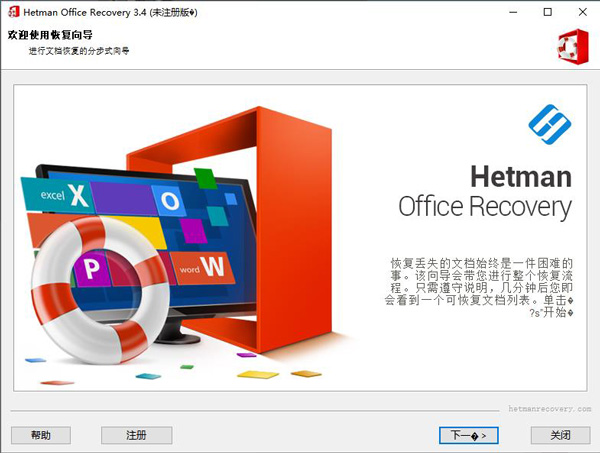600x453 pixels.
Task: Click the red Office lifebuoy logo in header
Action: coord(573,46)
